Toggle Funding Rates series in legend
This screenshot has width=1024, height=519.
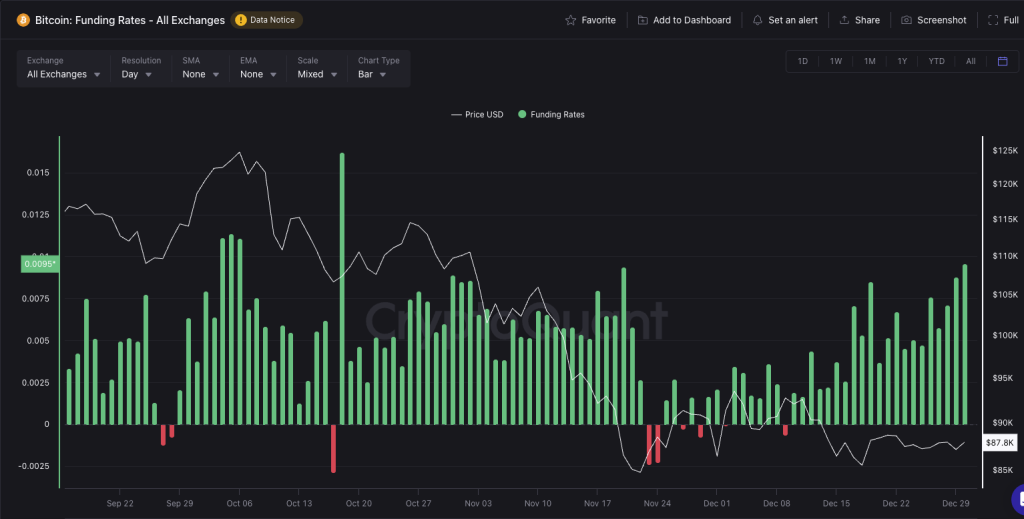tap(551, 114)
